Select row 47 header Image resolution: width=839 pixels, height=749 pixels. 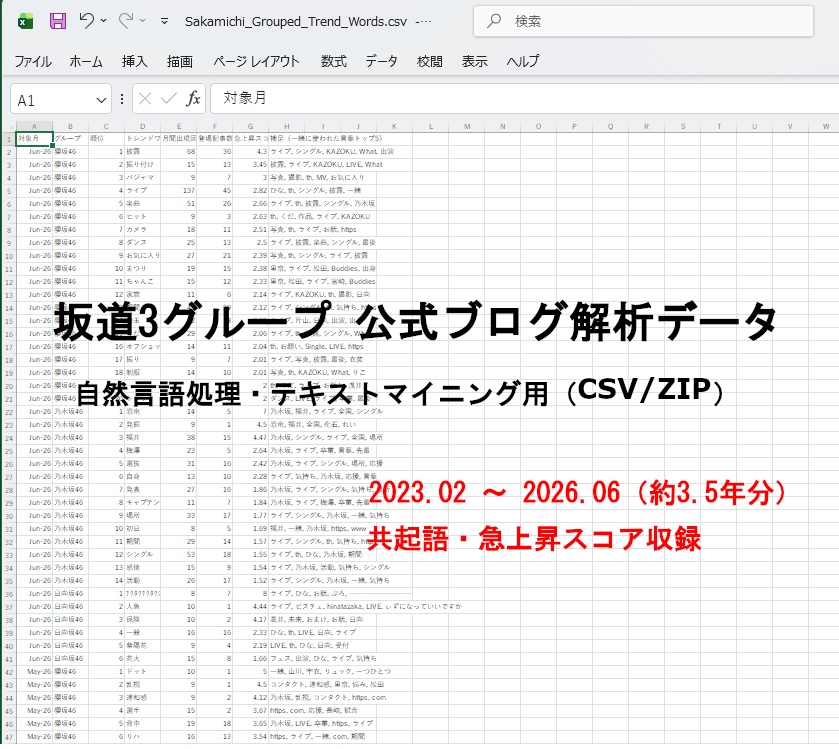pyautogui.click(x=9, y=737)
